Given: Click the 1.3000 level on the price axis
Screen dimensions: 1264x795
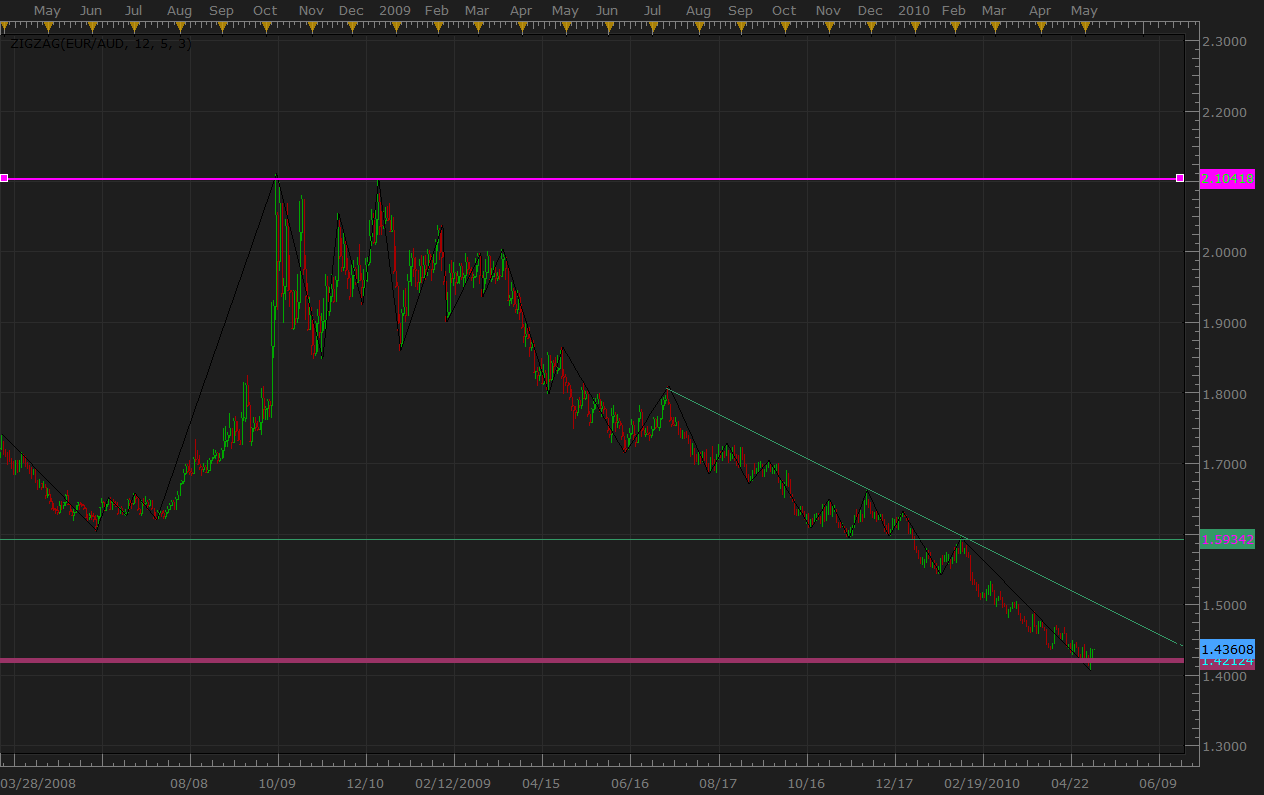Looking at the screenshot, I should (x=1224, y=746).
